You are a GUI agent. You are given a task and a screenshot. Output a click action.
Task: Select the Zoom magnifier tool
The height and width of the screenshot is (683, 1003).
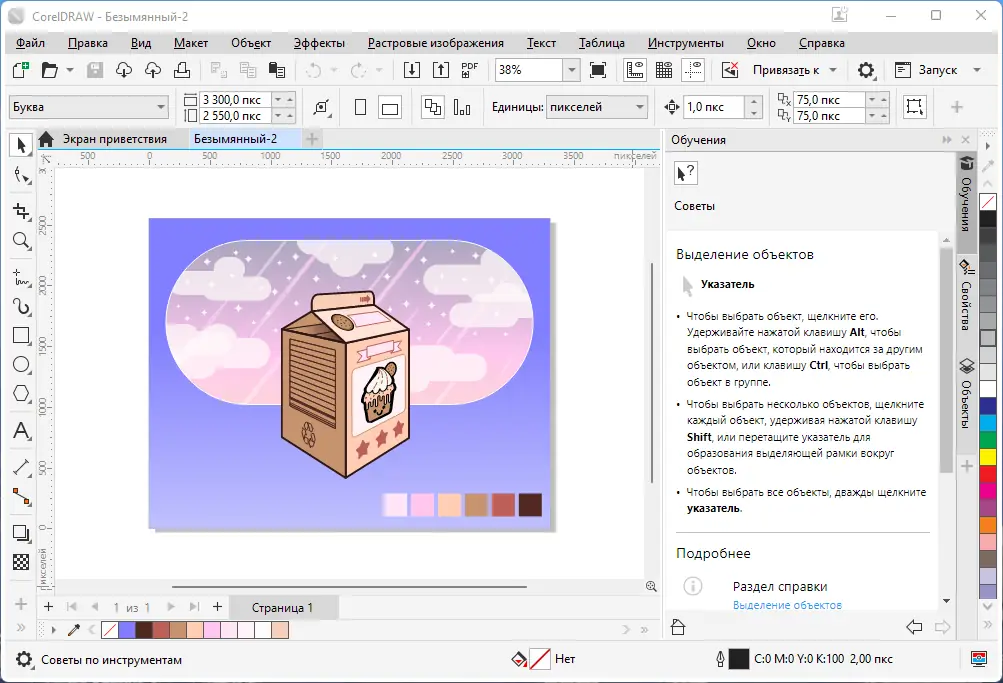coord(21,241)
